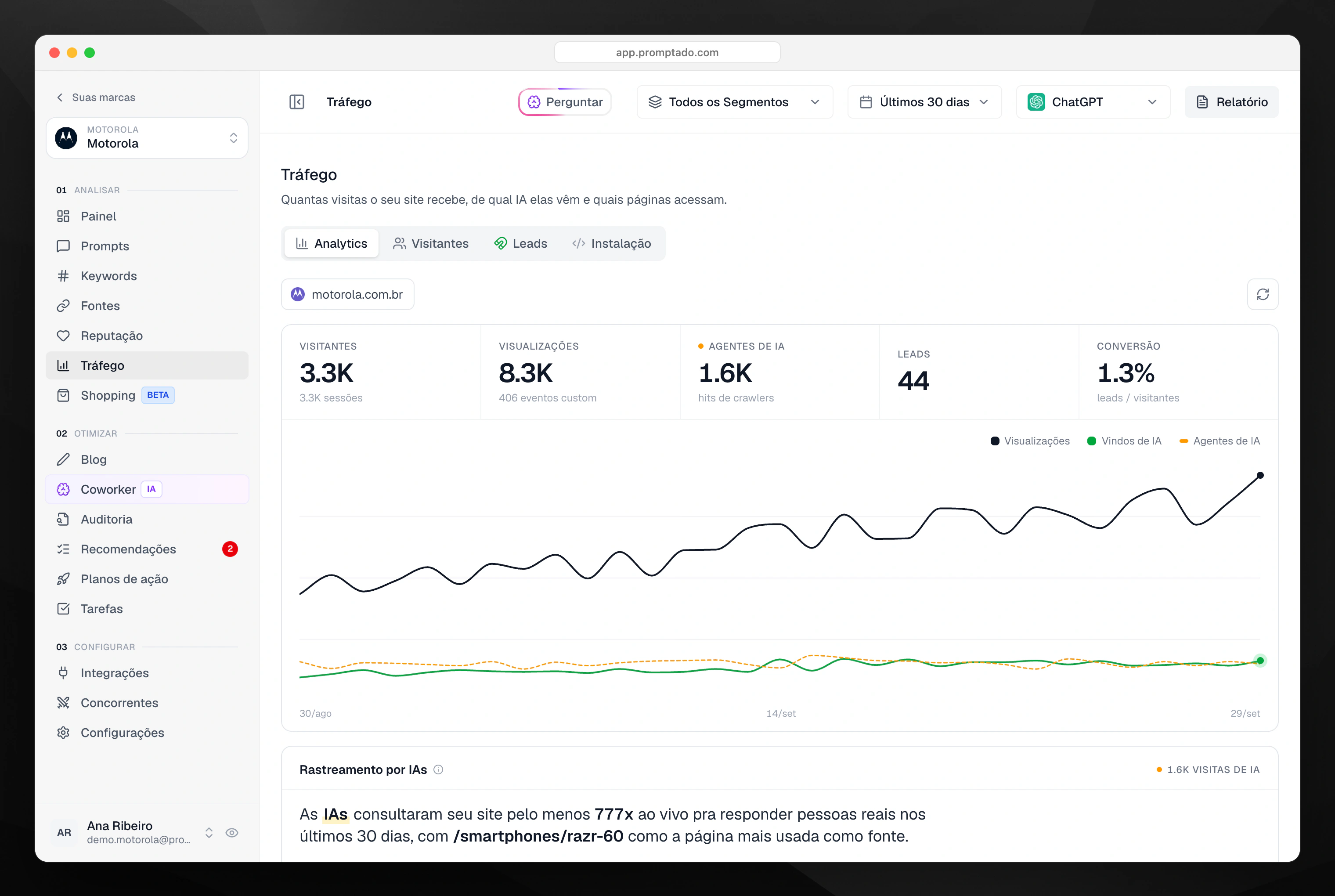Toggle the eye visibility icon near user profile
The height and width of the screenshot is (896, 1335).
(x=232, y=833)
